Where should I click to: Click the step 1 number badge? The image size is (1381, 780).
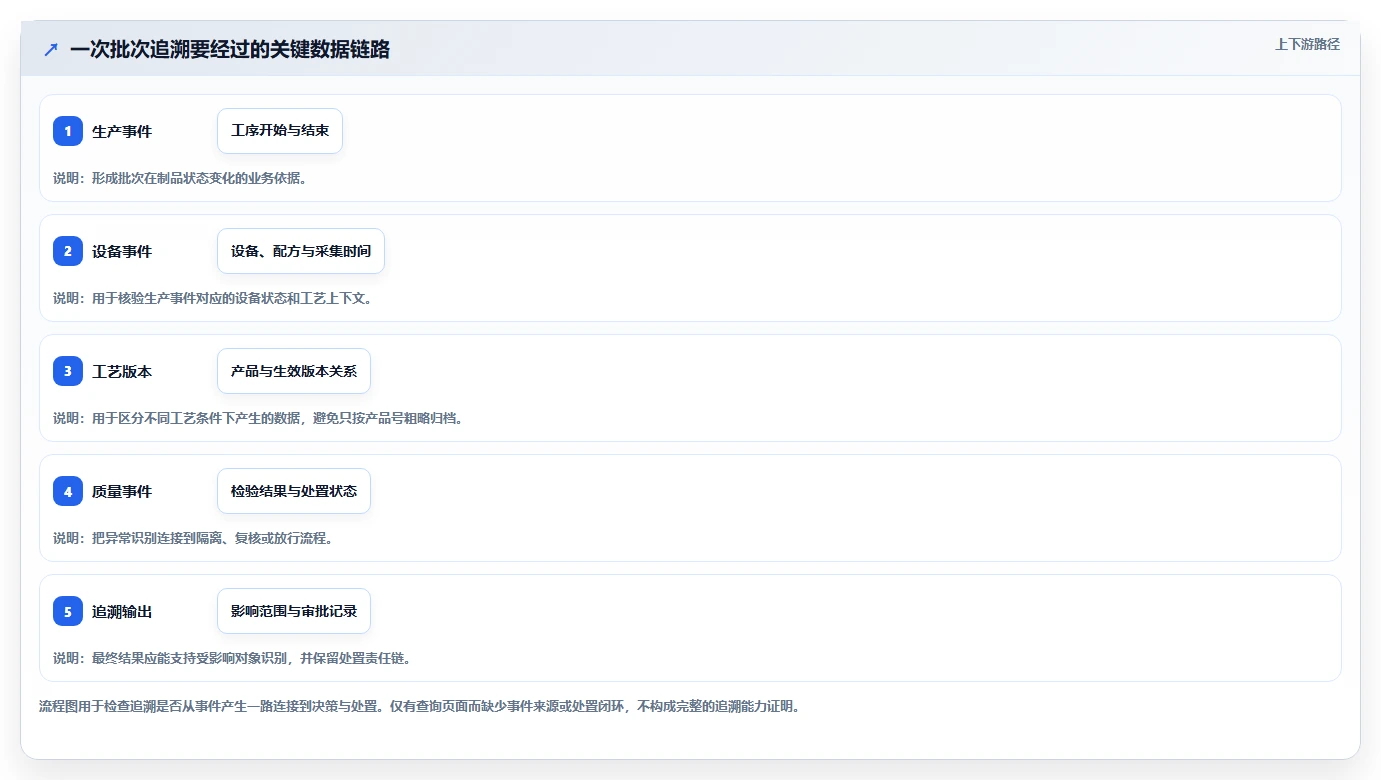click(x=68, y=131)
